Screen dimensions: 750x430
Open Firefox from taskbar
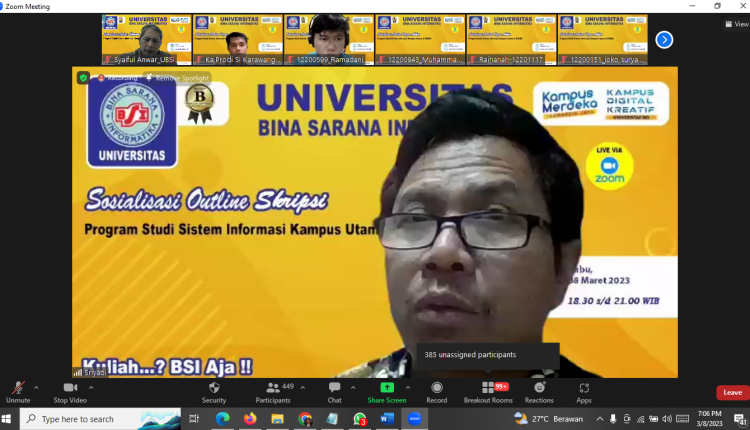pos(250,419)
